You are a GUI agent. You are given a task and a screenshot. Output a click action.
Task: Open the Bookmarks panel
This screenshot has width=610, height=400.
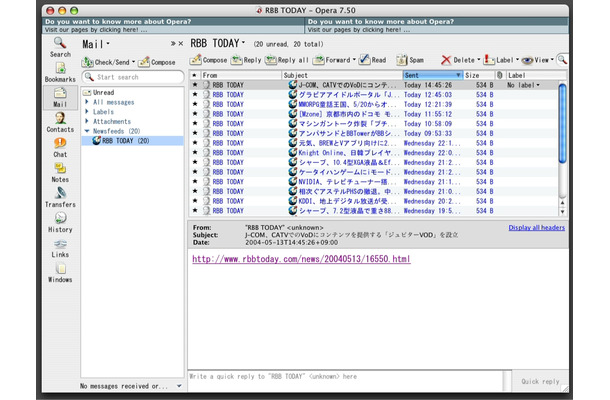tap(60, 72)
